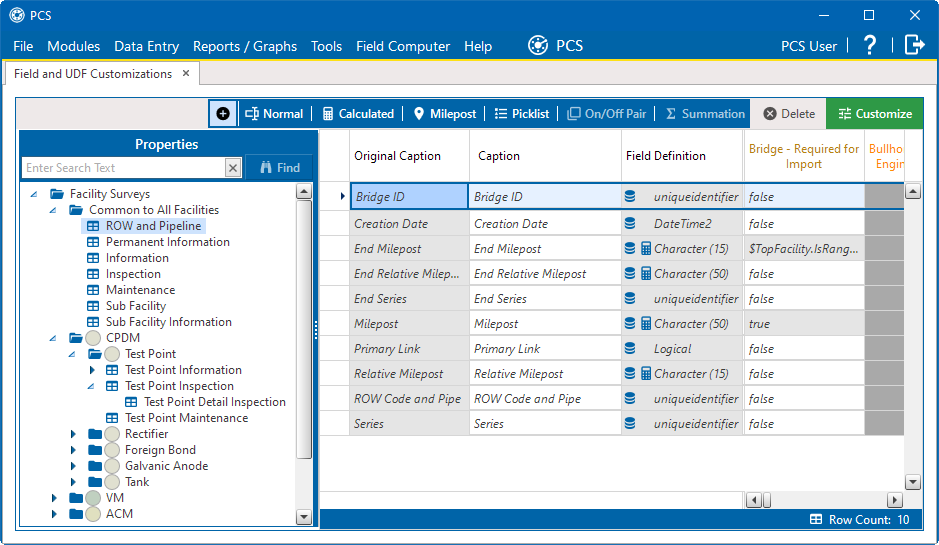Expand the ACM folder

pyautogui.click(x=54, y=514)
